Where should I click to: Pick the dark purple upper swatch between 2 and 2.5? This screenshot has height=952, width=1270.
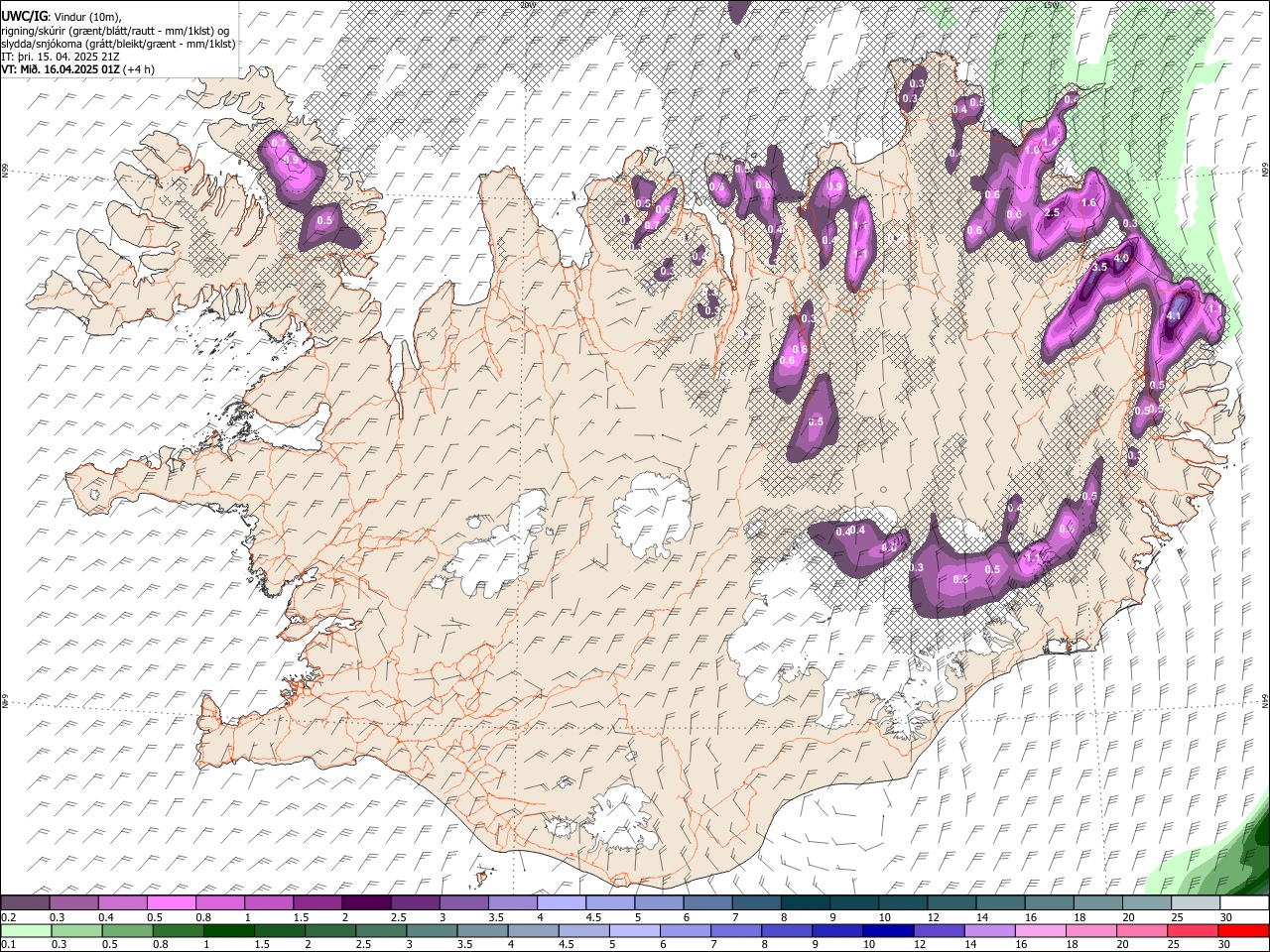click(x=366, y=903)
